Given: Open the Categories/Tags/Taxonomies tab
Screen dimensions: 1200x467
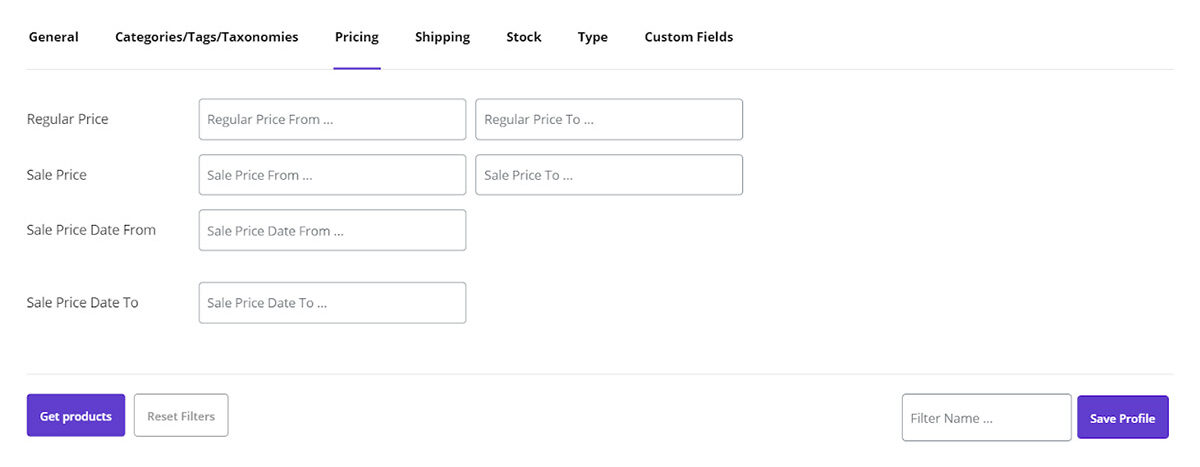Looking at the screenshot, I should click(x=206, y=37).
